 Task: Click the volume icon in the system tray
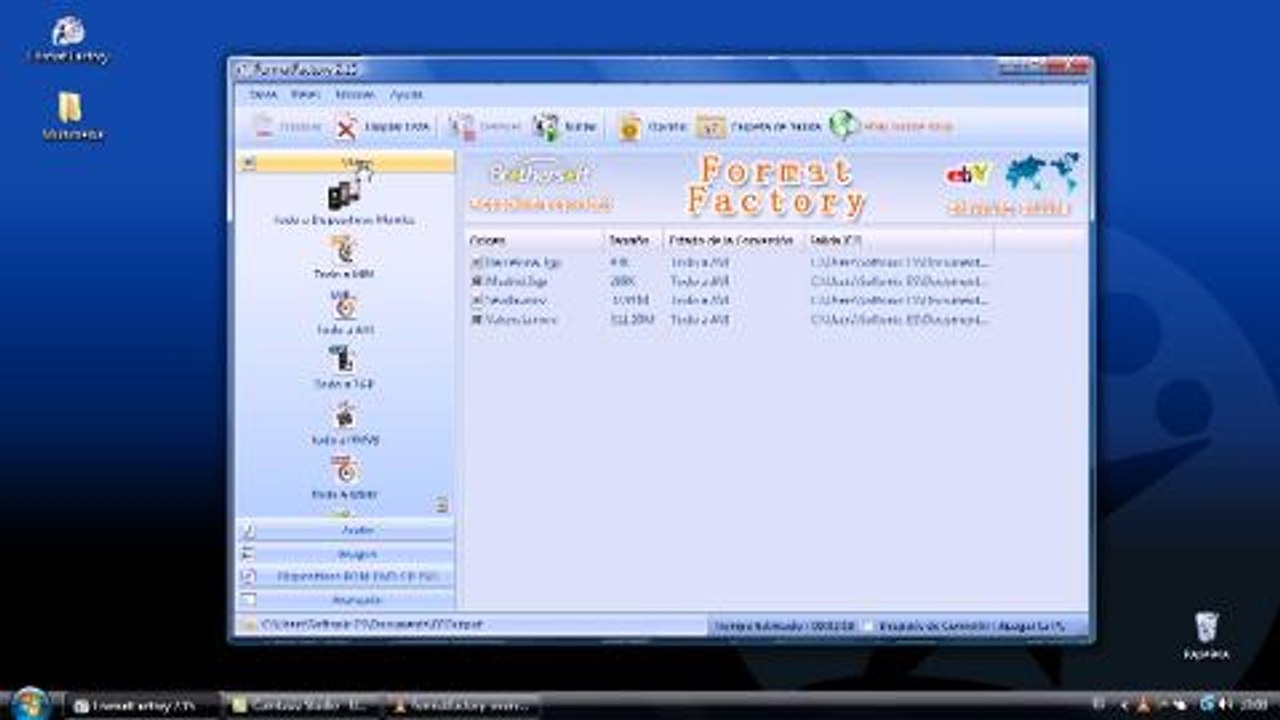1224,704
